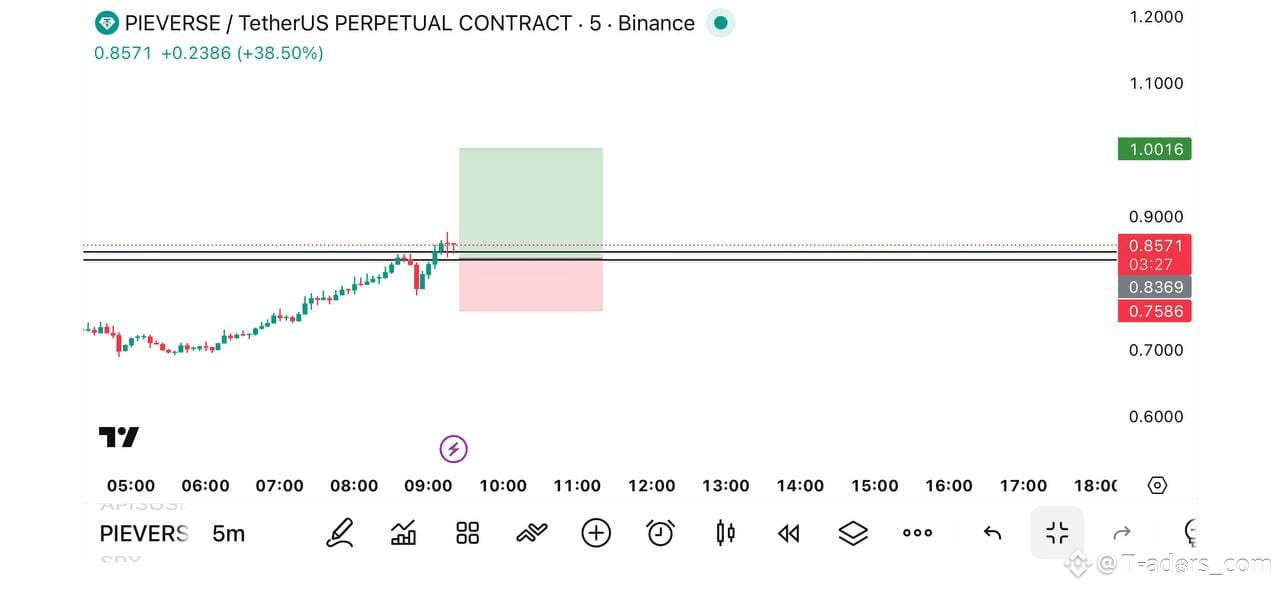This screenshot has width=1280, height=589.
Task: Open the indicators chart icon
Action: click(403, 533)
